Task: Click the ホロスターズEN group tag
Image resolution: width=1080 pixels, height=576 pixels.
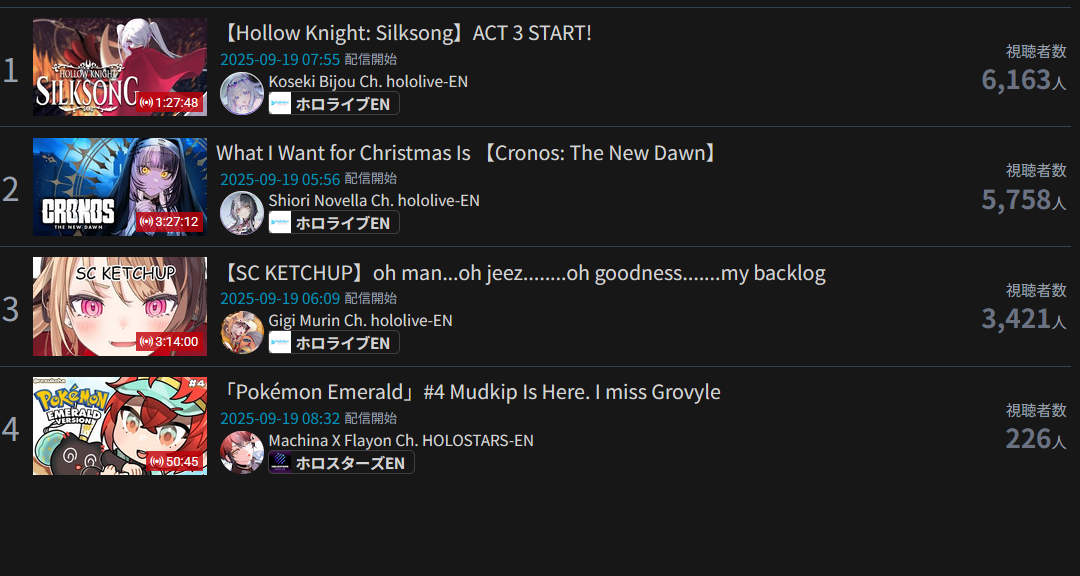Action: point(342,462)
